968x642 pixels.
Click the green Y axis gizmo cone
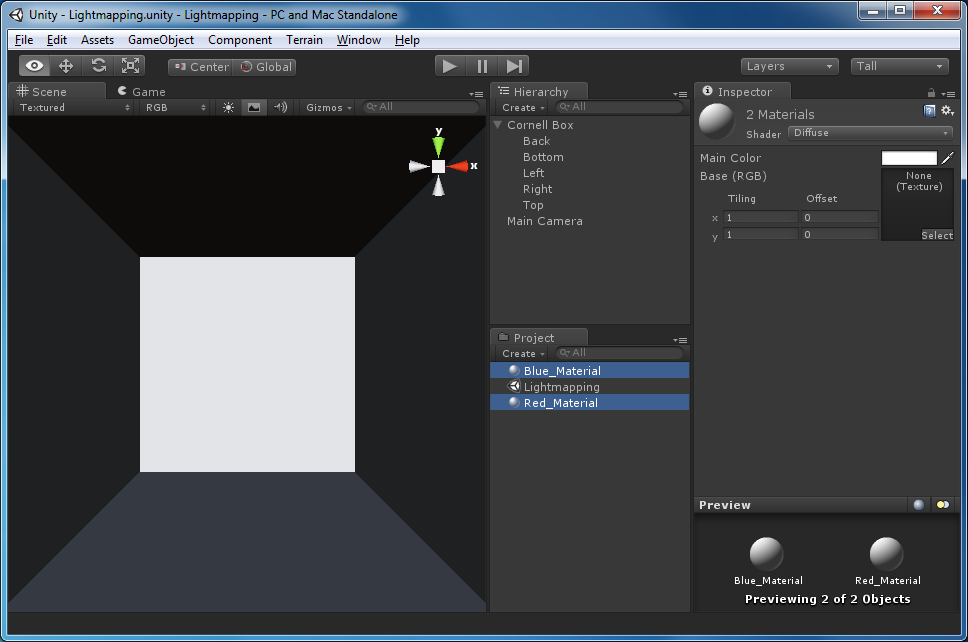pyautogui.click(x=438, y=147)
